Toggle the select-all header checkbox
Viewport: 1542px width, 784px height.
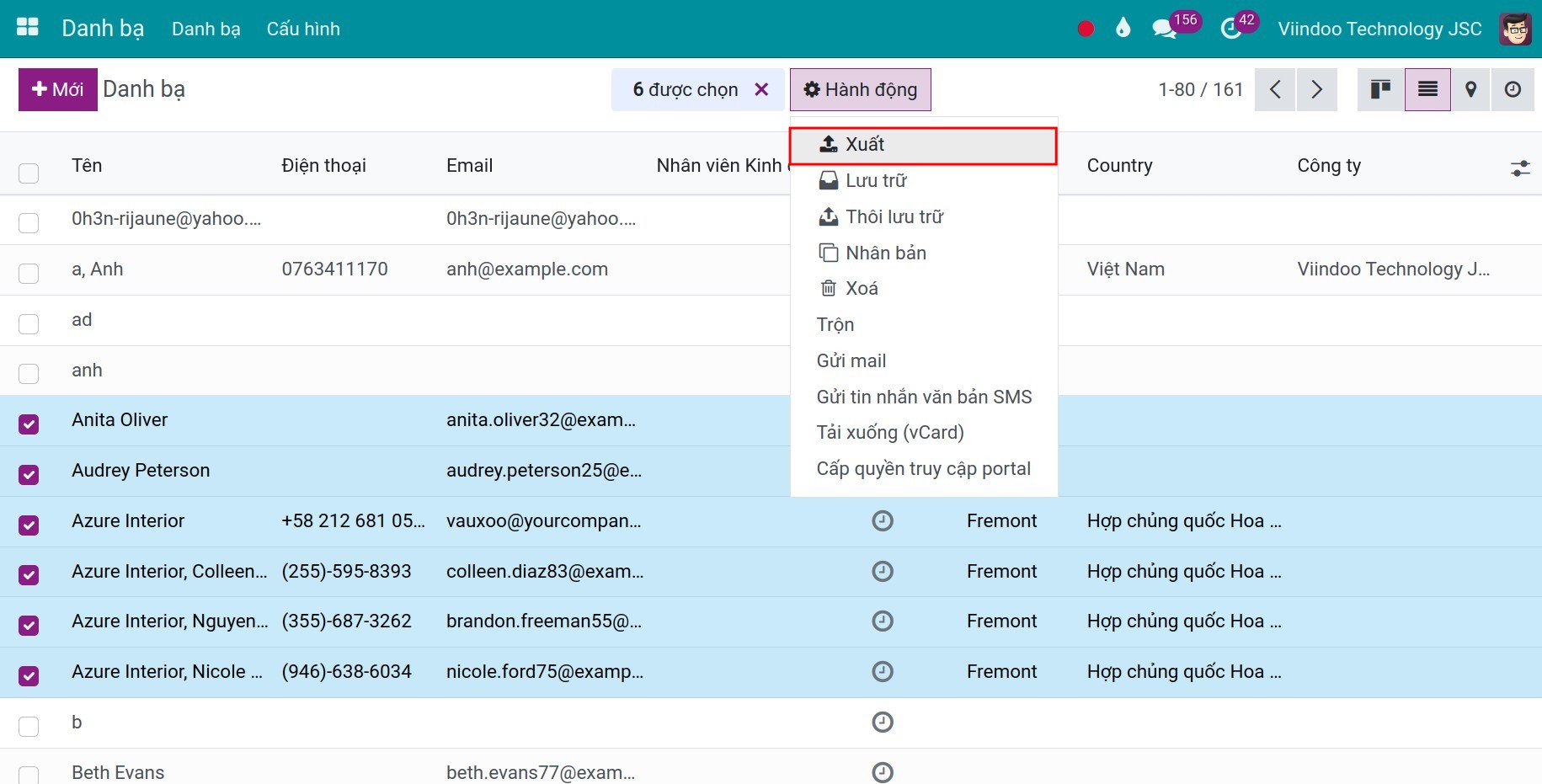29,173
